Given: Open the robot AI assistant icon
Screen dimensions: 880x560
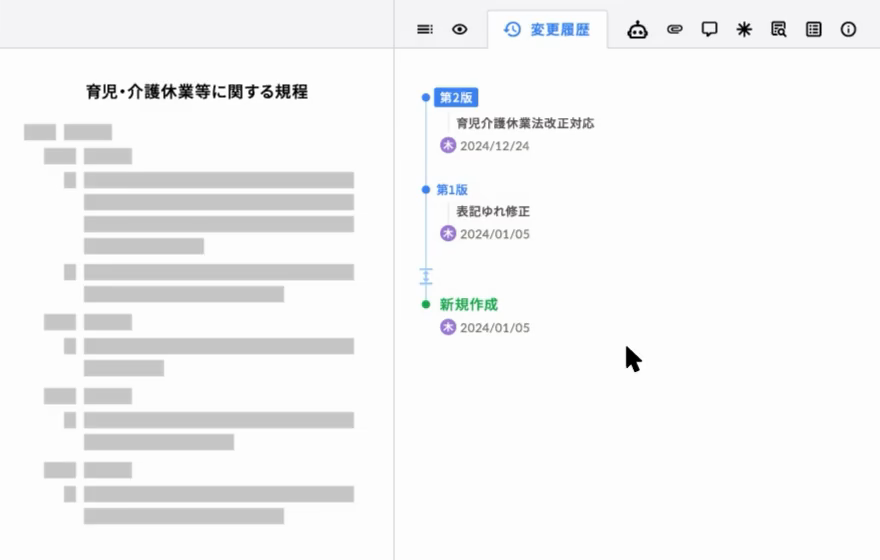Looking at the screenshot, I should click(637, 29).
